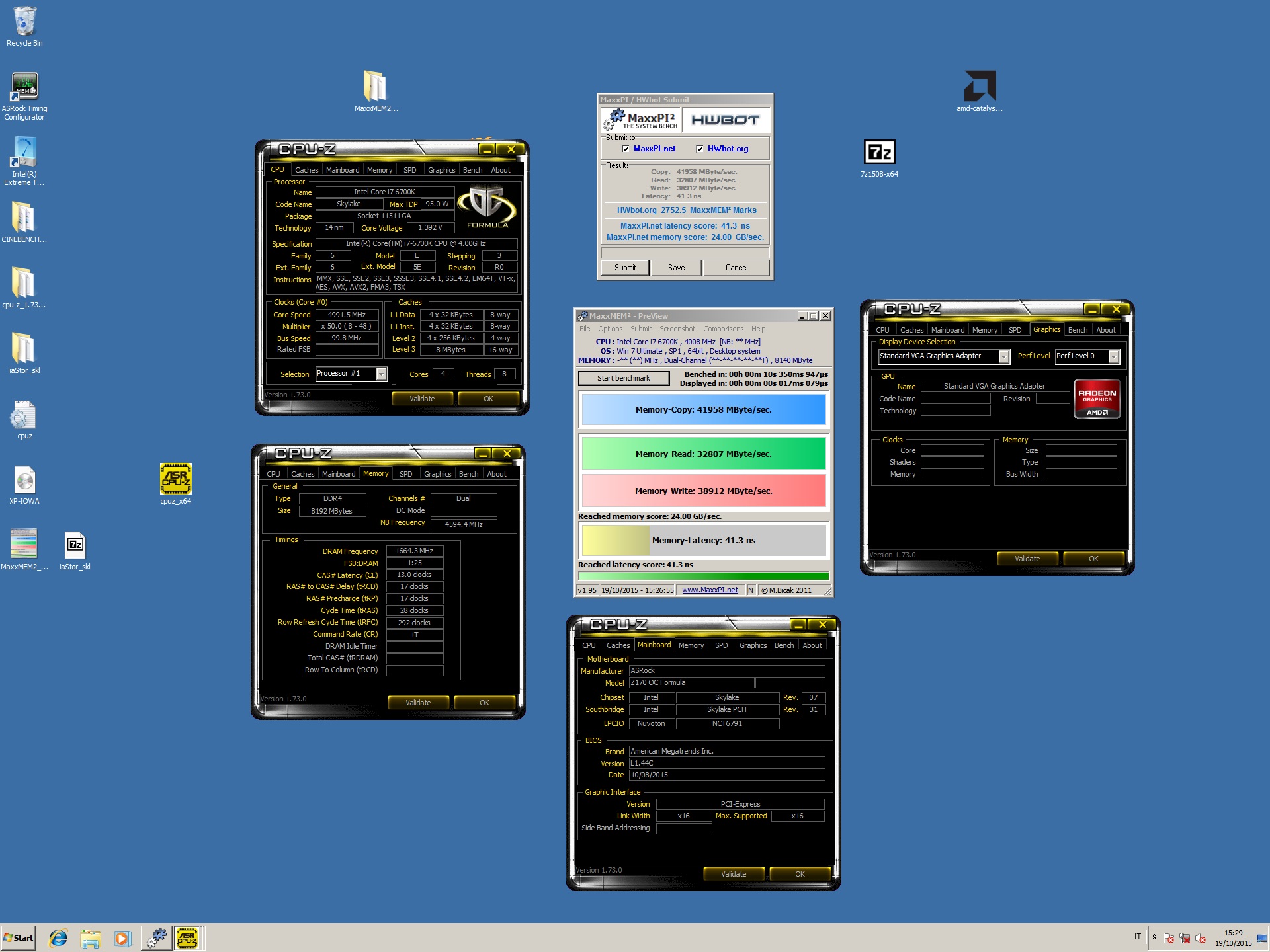Switch to SPD tab in CPU-Z Memory window
The image size is (1270, 952).
406,474
